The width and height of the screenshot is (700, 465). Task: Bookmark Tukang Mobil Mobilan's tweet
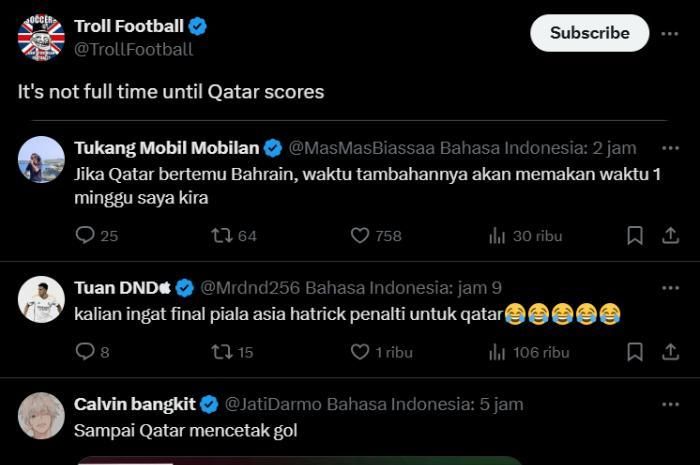(634, 236)
